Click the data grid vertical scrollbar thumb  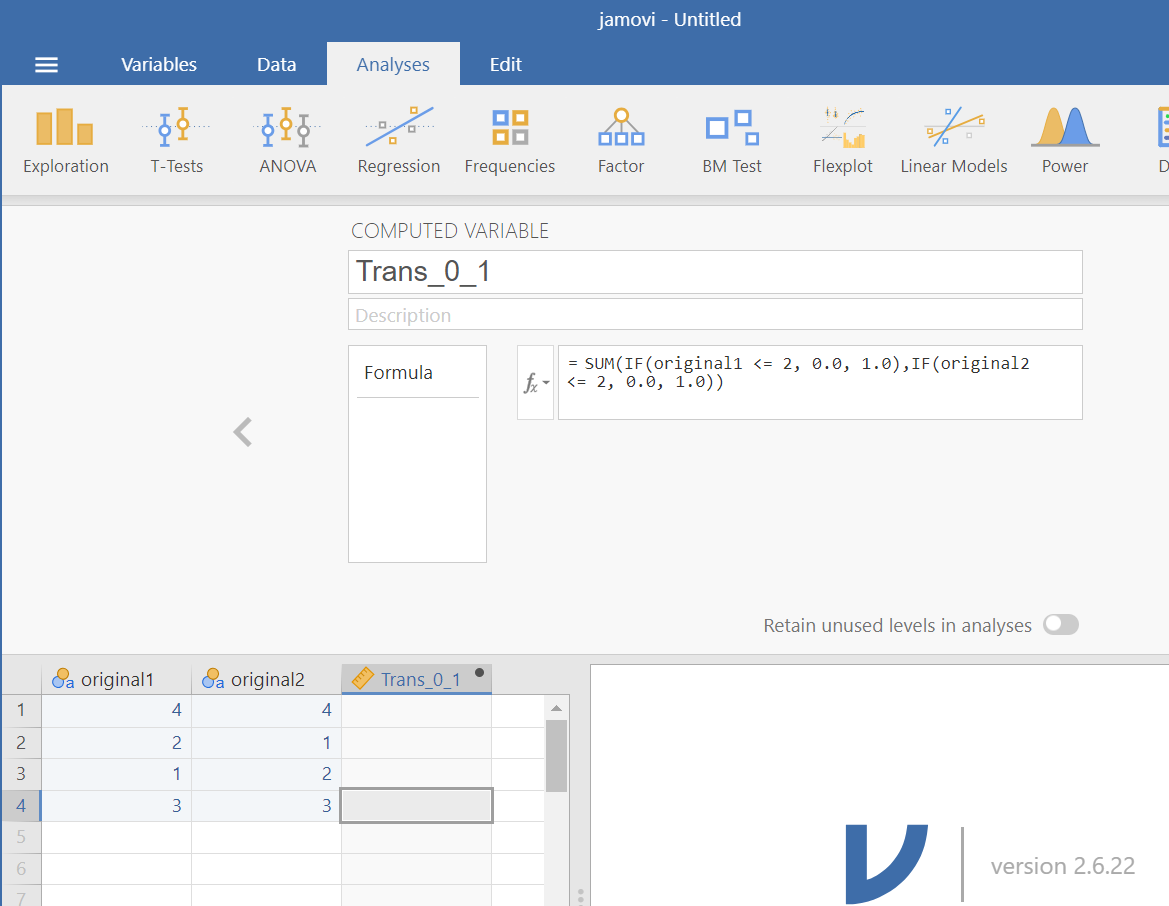point(556,755)
